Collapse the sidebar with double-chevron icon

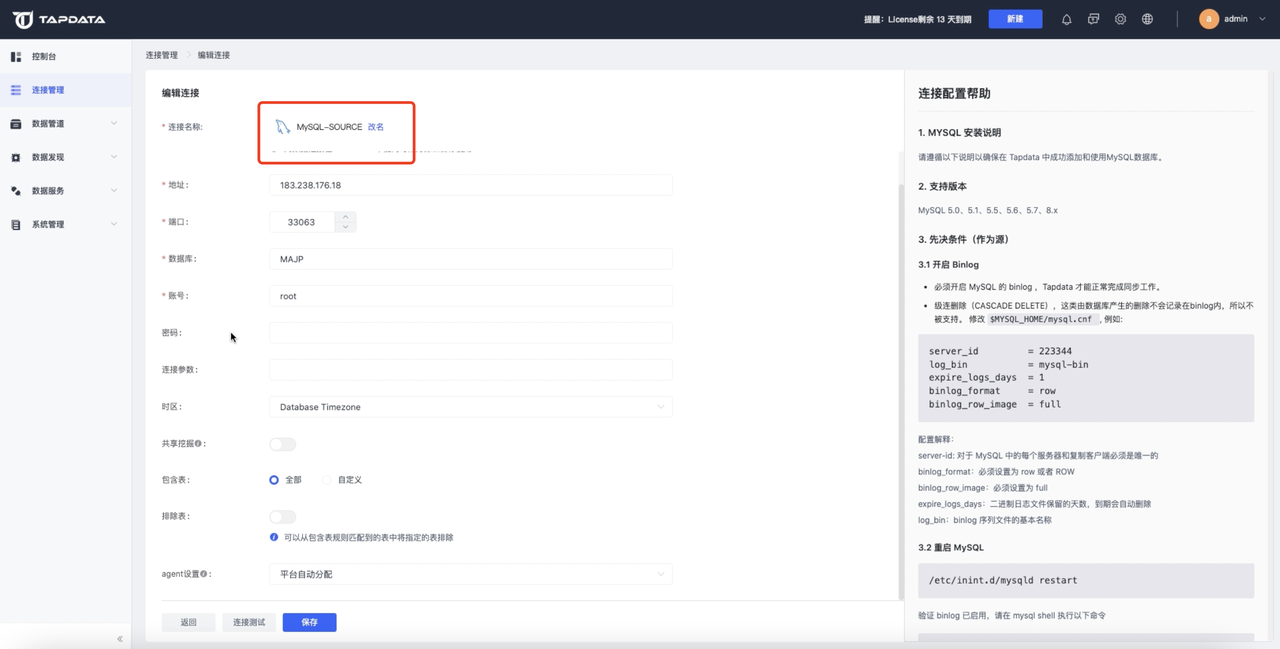point(120,638)
